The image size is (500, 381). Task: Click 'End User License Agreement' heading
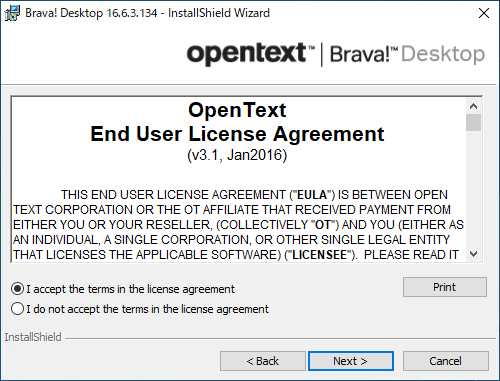point(237,134)
